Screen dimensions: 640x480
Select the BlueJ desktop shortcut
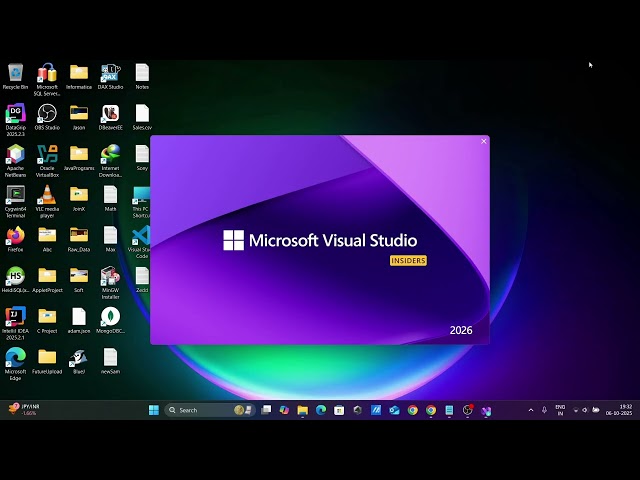(x=79, y=361)
